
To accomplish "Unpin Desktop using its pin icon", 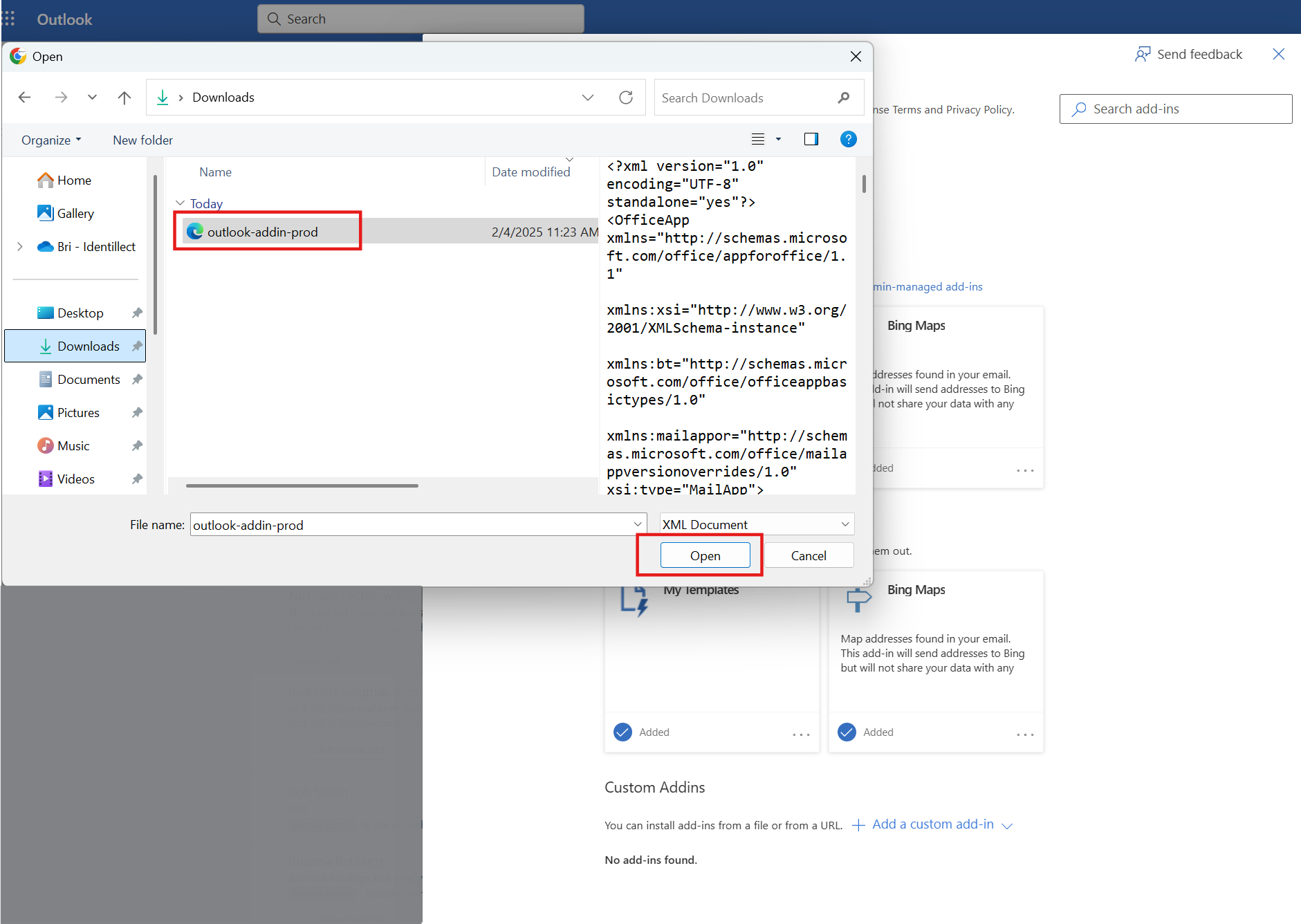I will (137, 313).
